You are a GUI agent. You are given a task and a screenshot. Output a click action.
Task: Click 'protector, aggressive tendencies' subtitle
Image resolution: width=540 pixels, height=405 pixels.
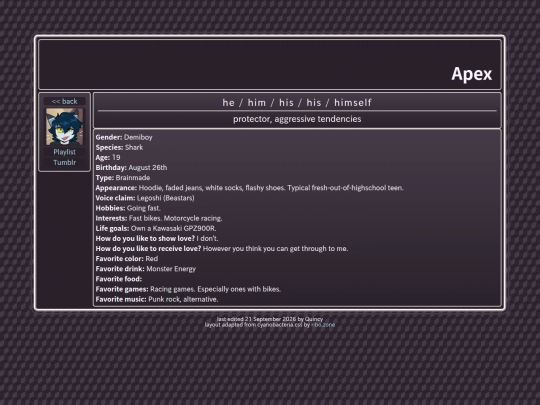pos(297,119)
